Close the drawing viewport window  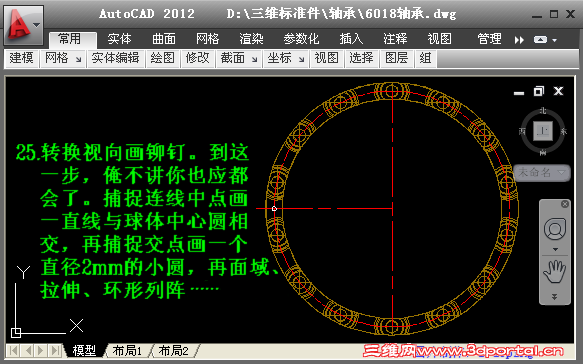pyautogui.click(x=558, y=91)
